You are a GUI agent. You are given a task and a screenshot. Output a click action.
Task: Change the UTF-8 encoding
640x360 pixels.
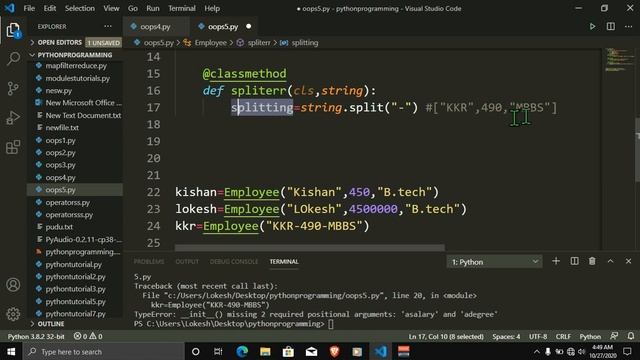tap(538, 336)
